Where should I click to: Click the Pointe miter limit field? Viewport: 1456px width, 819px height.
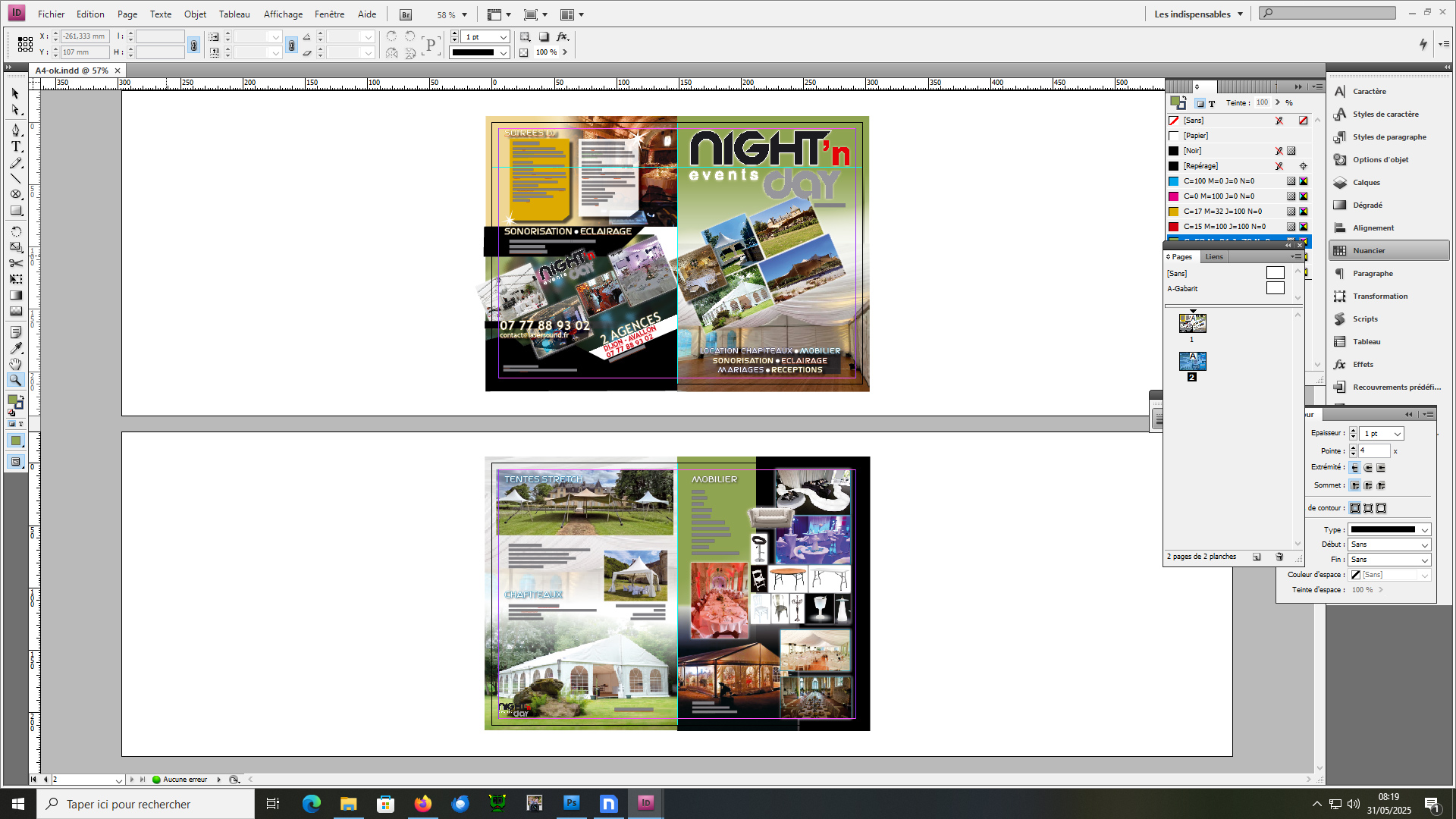coord(1374,450)
